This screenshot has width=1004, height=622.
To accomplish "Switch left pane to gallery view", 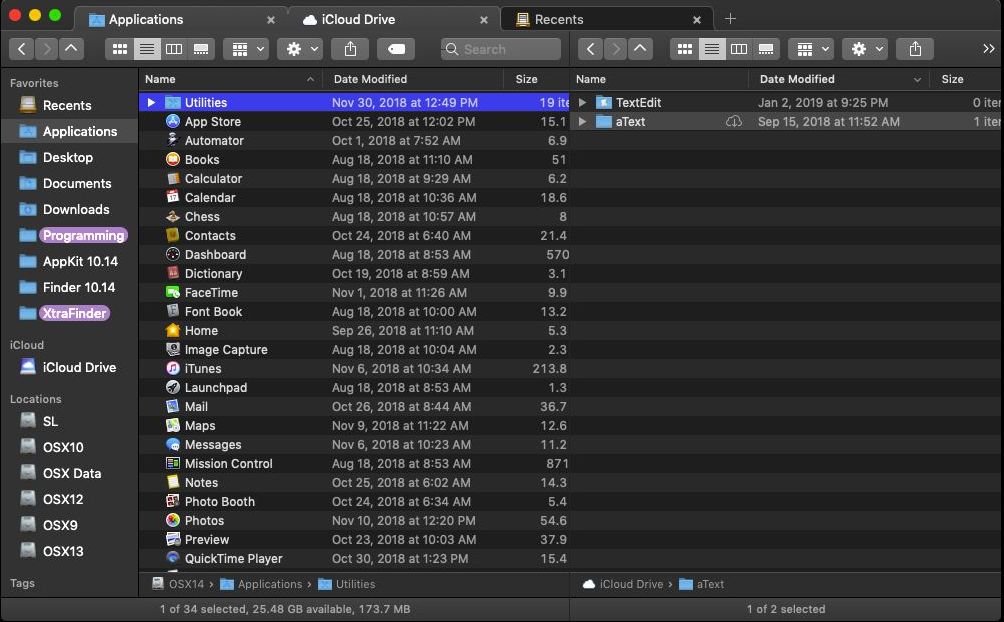I will tap(200, 49).
